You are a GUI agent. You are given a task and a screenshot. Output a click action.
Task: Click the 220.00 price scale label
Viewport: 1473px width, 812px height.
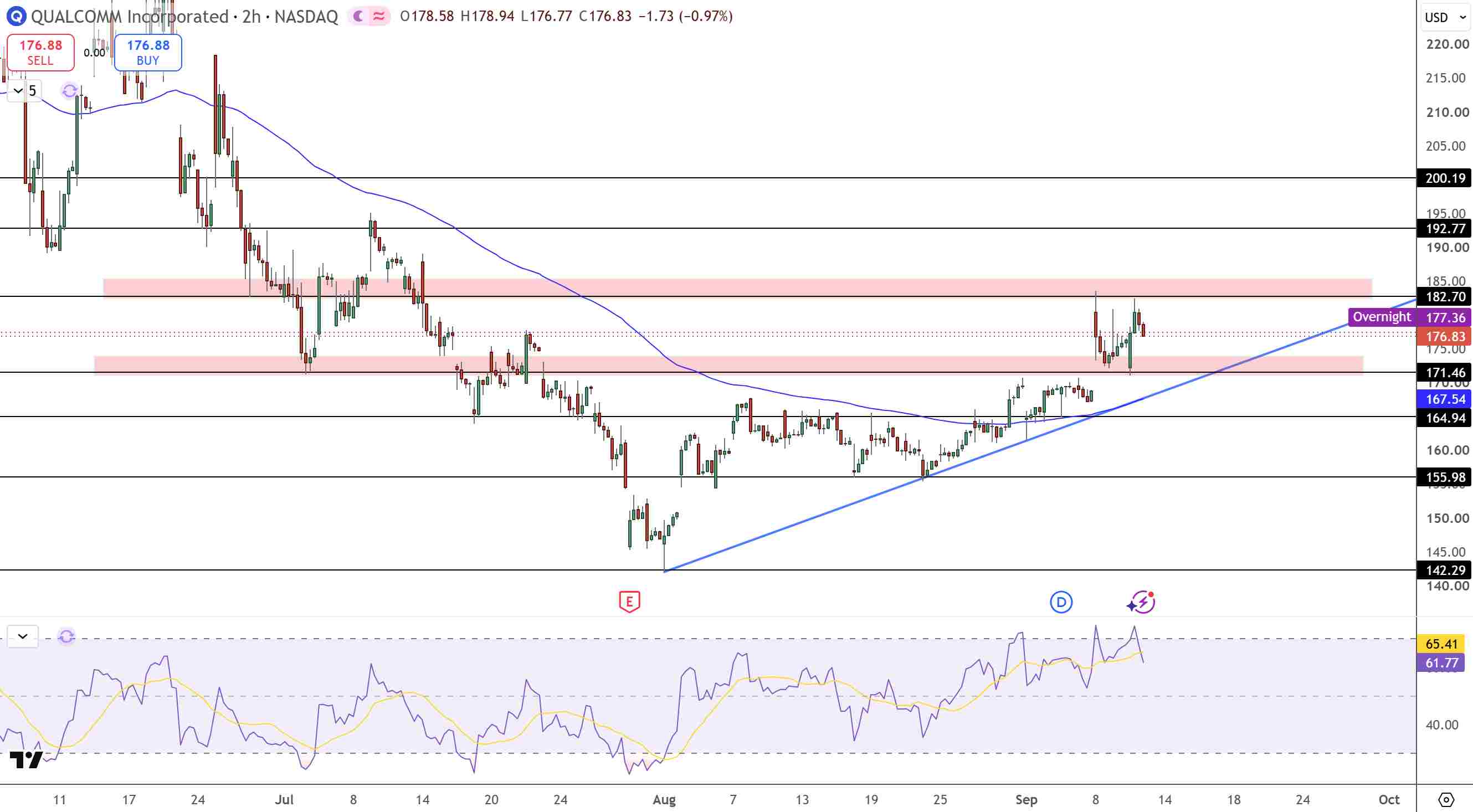pos(1447,44)
